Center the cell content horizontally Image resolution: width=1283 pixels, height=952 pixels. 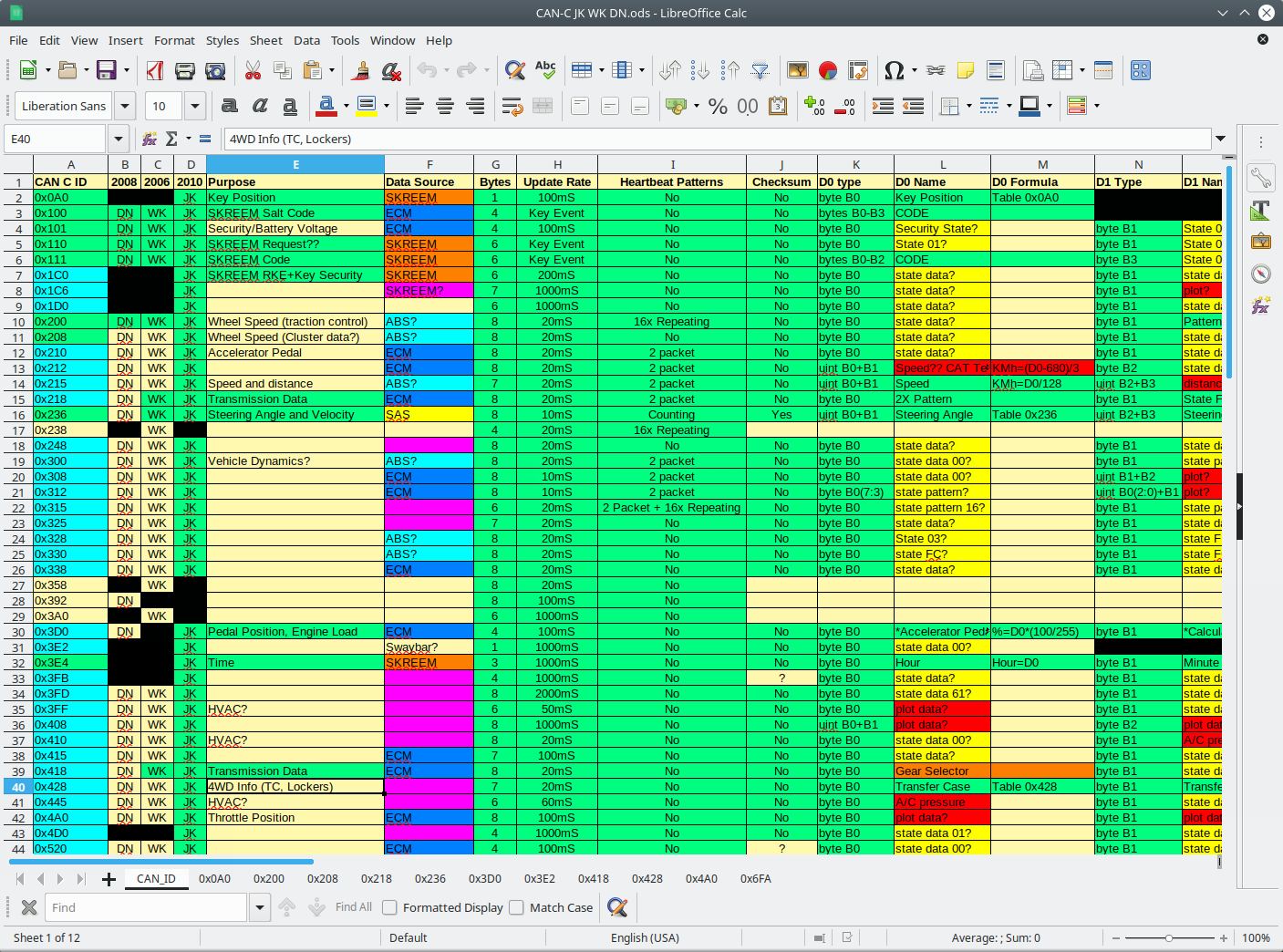[445, 106]
